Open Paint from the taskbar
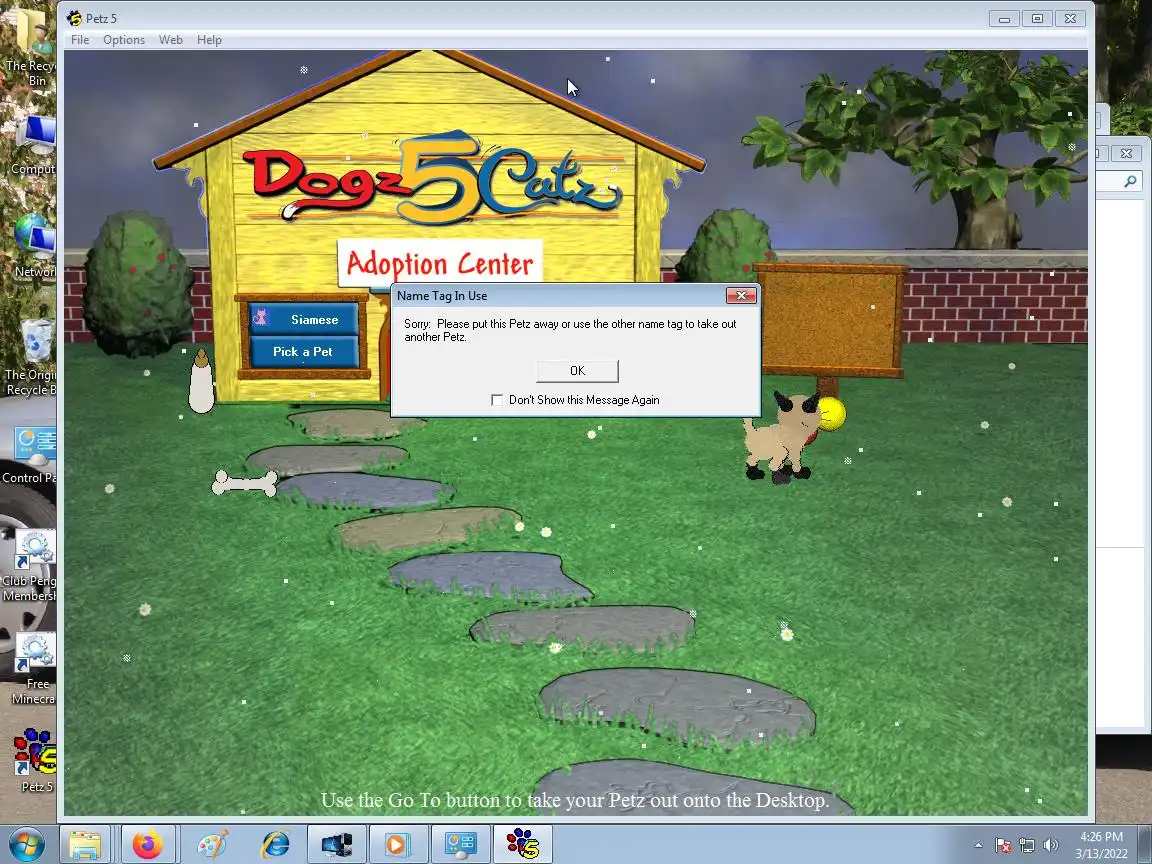The image size is (1152, 864). 213,845
